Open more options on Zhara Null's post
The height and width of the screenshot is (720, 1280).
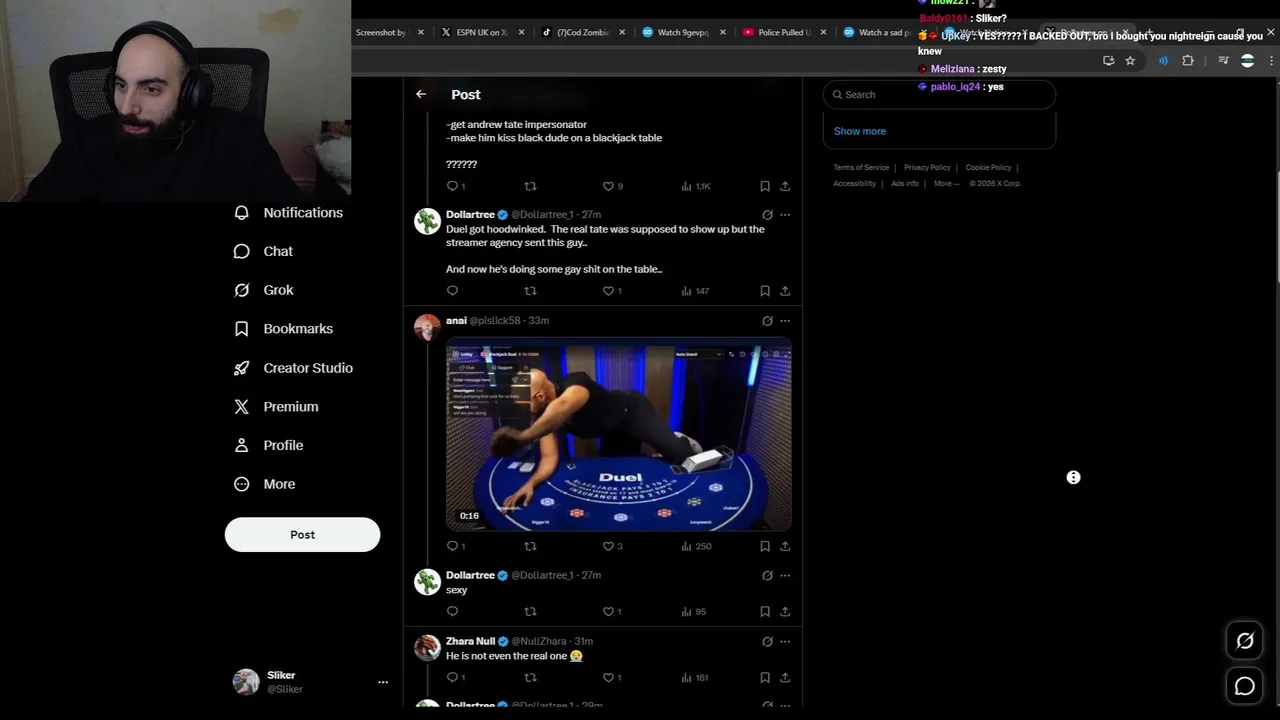tap(785, 642)
